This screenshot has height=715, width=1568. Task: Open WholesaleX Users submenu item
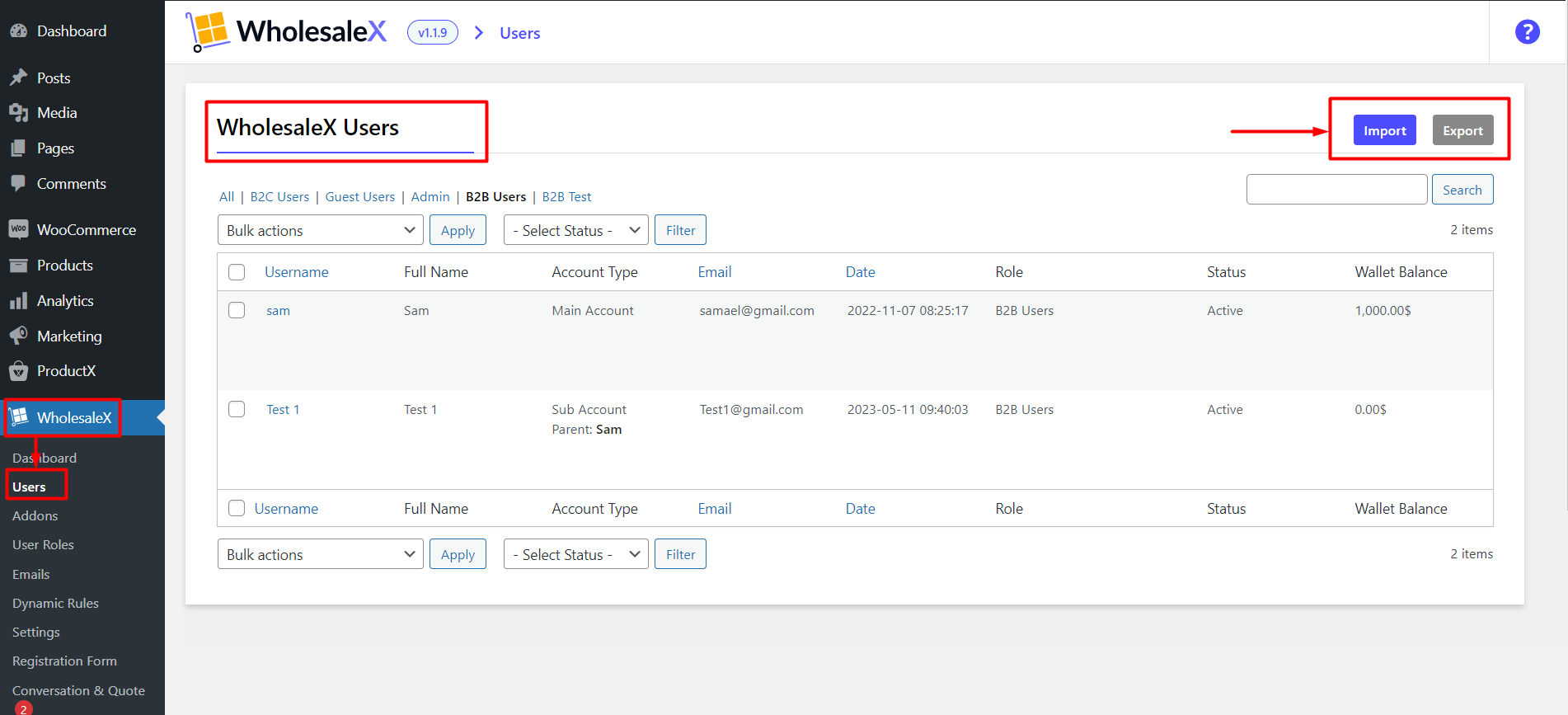coord(29,487)
